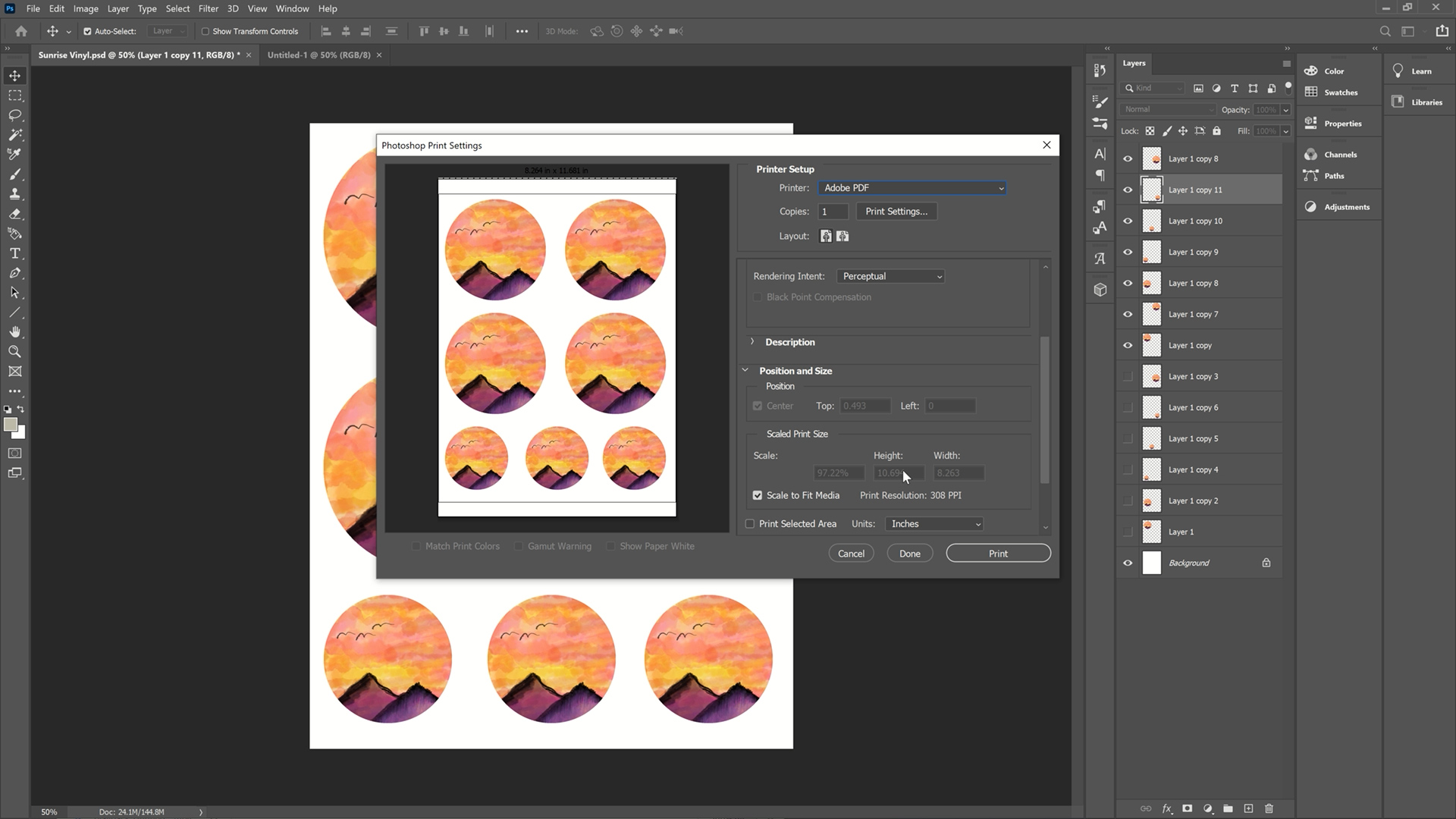Click the Copies input field
This screenshot has width=1456, height=819.
(832, 212)
